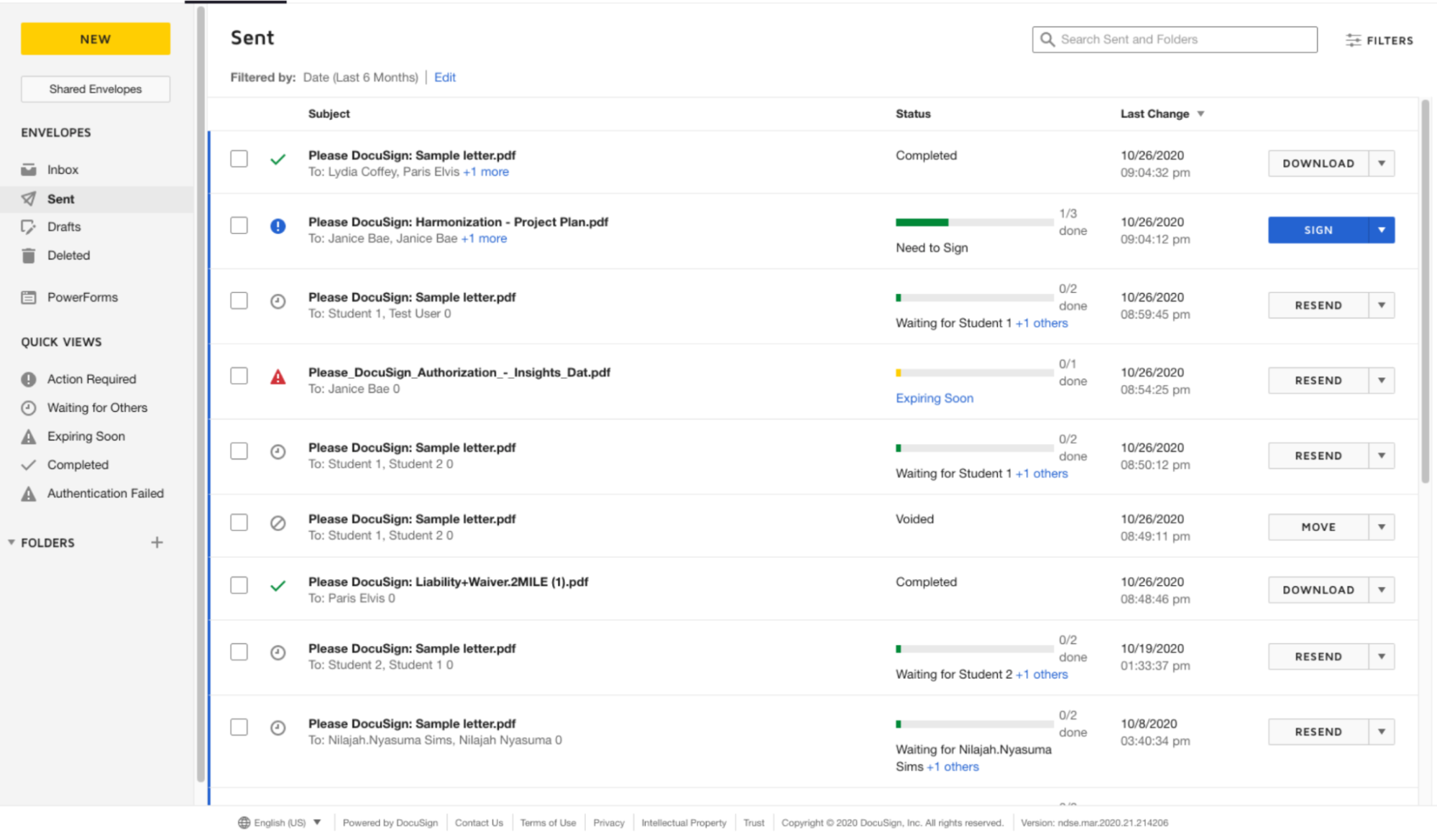Open the Action Required quick view

point(91,379)
